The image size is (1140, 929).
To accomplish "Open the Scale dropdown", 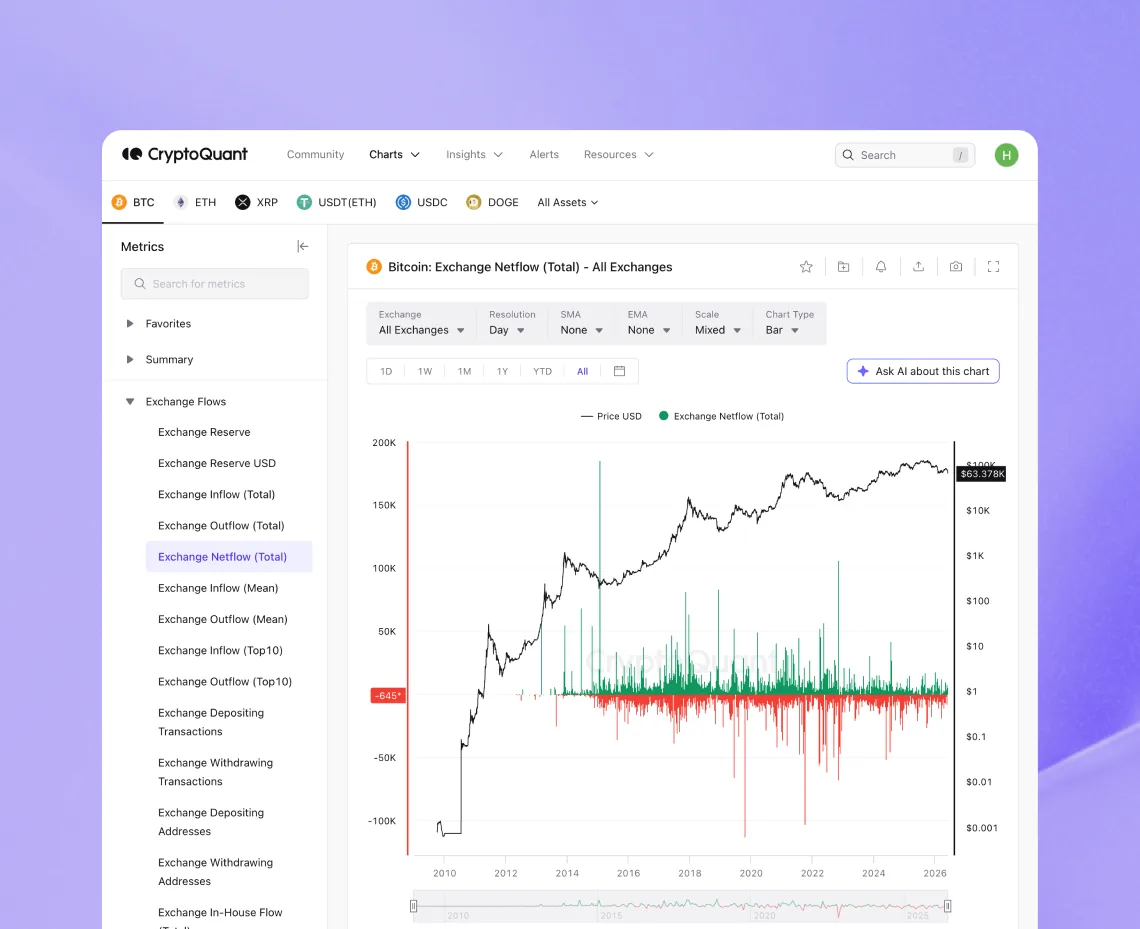I will (x=718, y=323).
